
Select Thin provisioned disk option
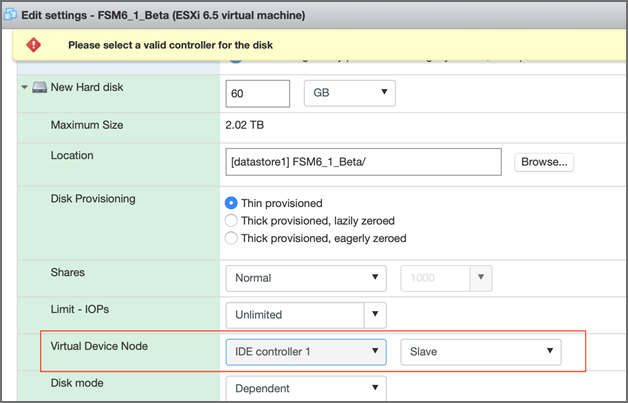point(232,203)
